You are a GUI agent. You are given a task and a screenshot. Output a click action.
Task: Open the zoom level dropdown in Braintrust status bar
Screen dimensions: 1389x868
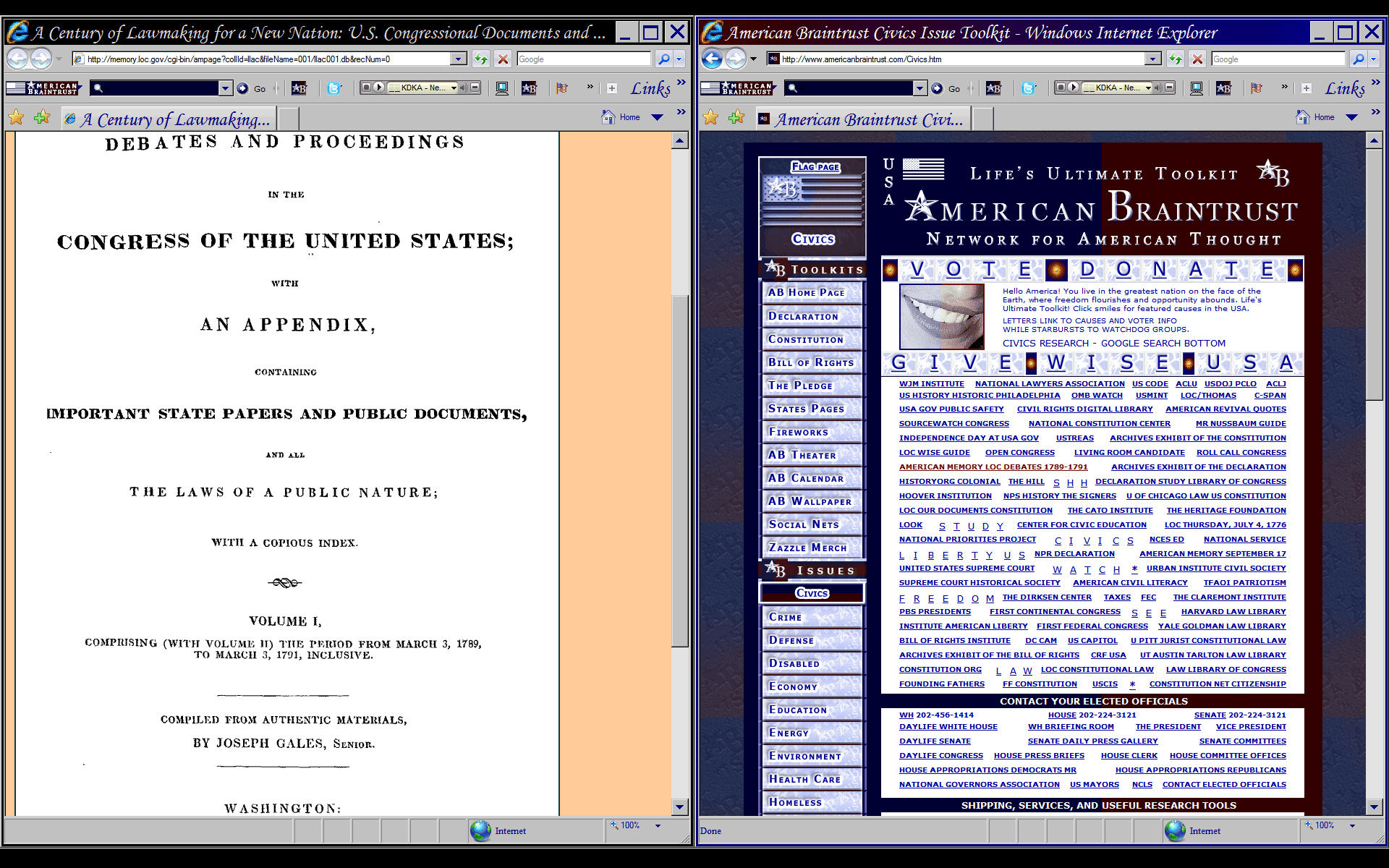(x=1351, y=825)
